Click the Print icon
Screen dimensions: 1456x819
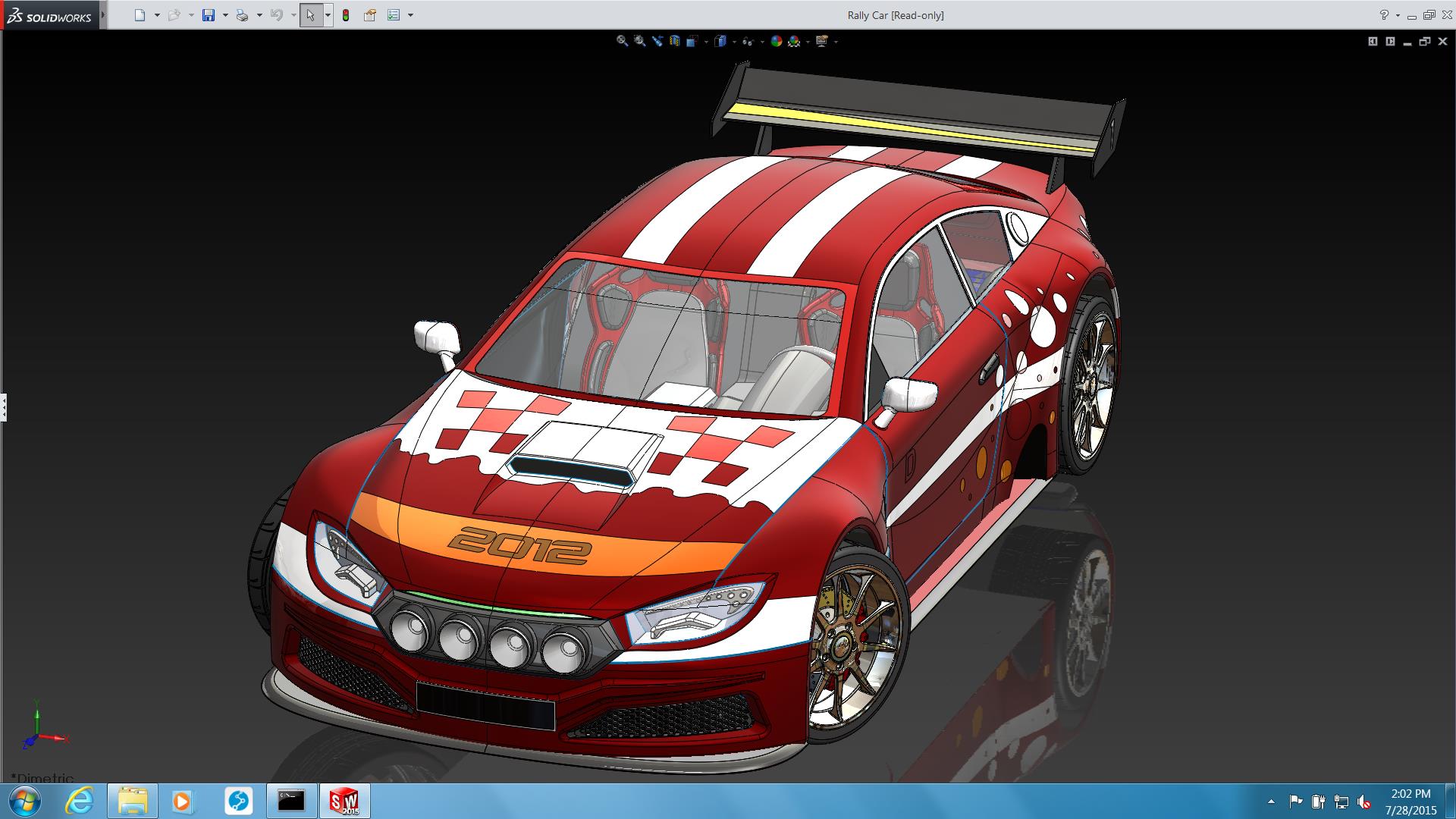click(x=242, y=15)
